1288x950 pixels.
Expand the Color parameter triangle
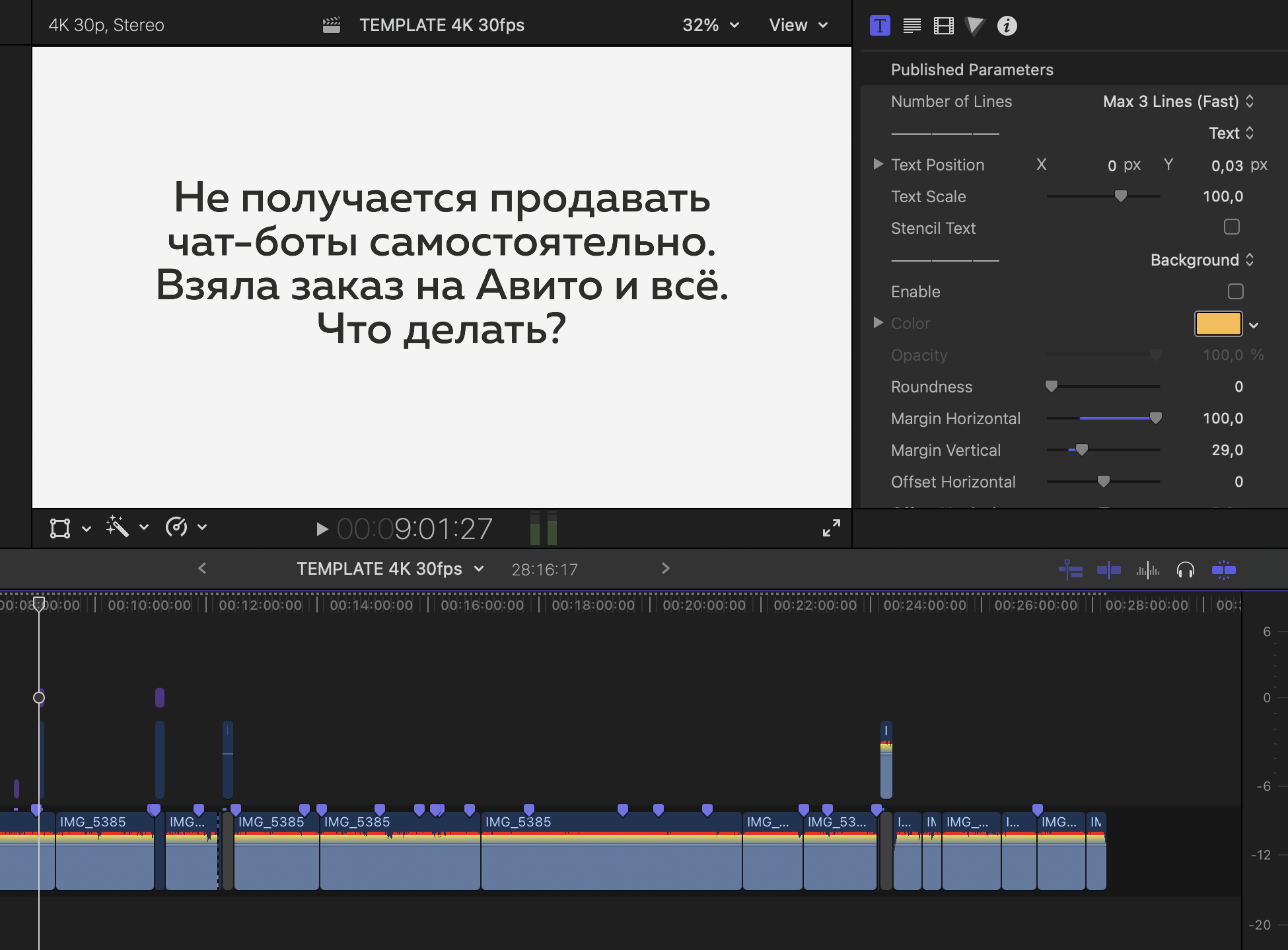coord(878,322)
